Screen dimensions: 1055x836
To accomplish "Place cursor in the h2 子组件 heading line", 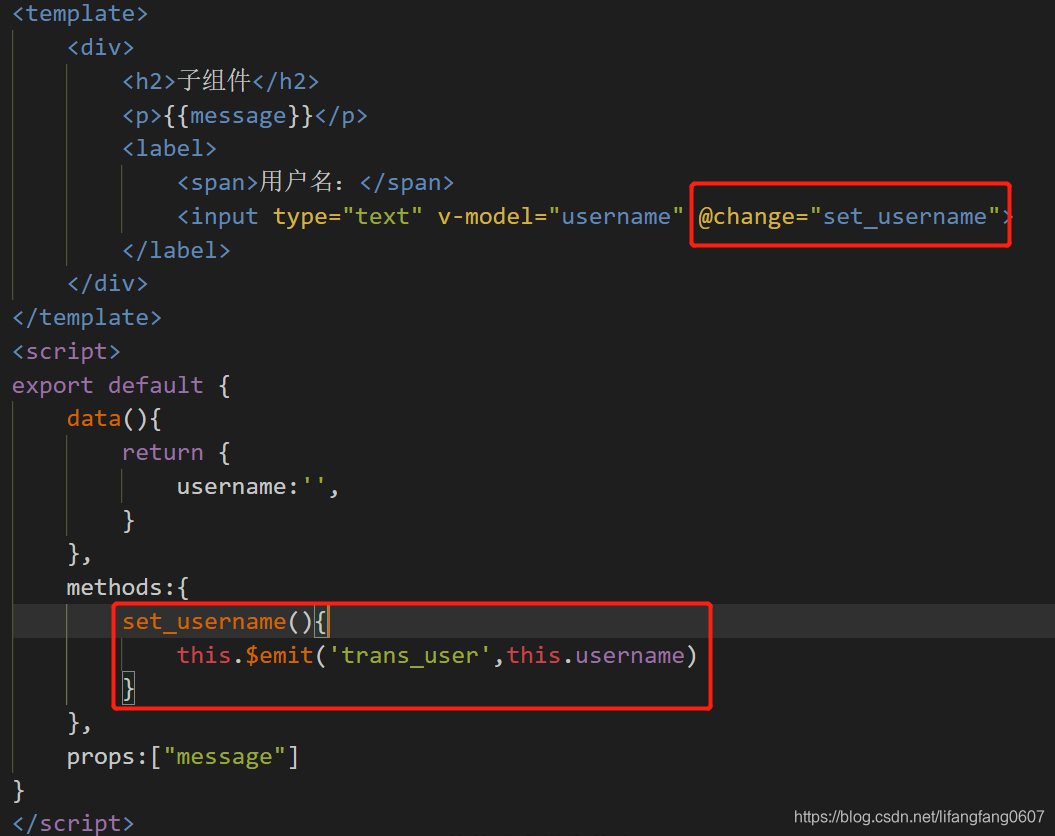I will pyautogui.click(x=220, y=81).
